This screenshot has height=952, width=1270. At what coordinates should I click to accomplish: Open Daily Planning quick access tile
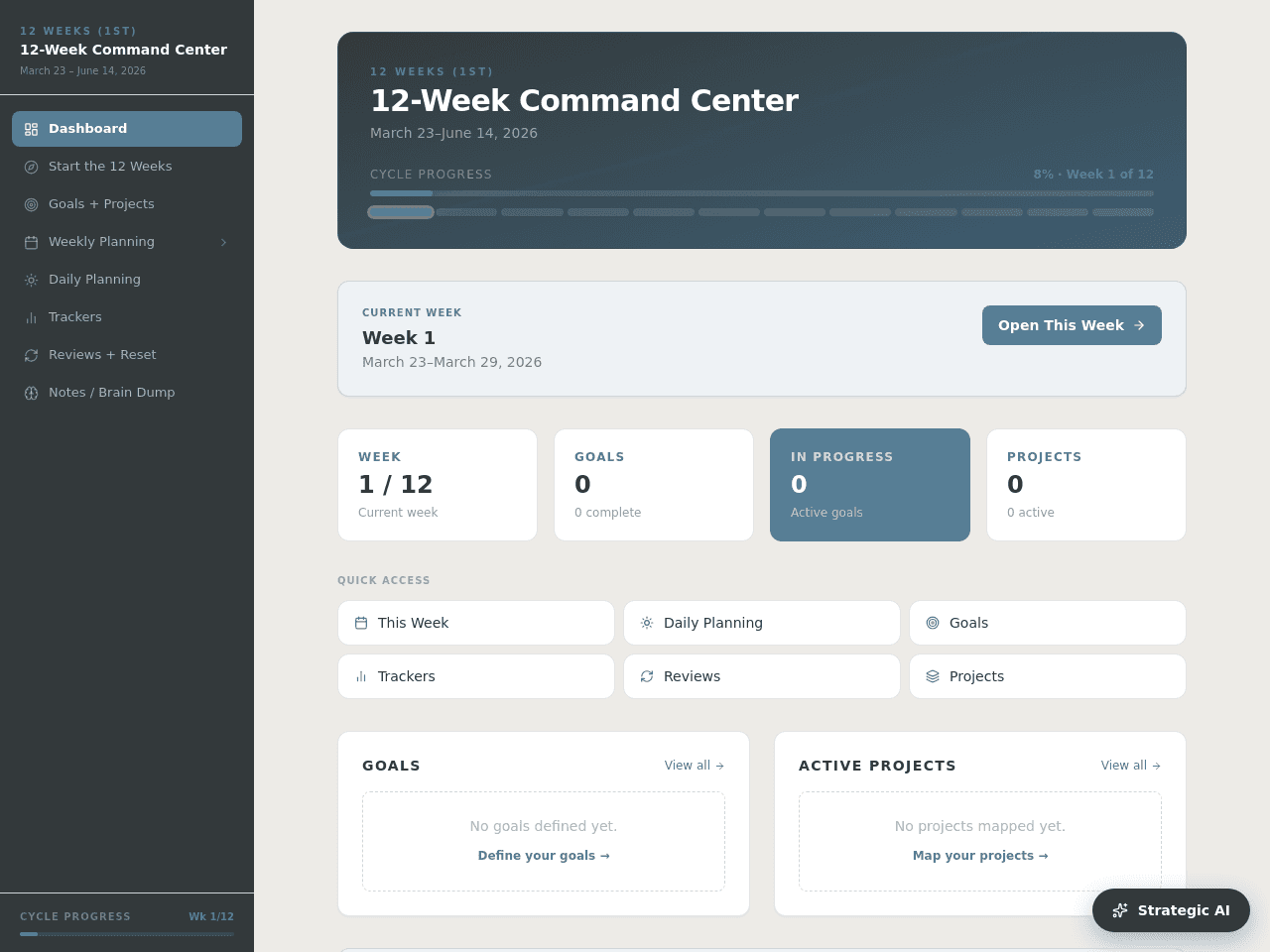762,623
